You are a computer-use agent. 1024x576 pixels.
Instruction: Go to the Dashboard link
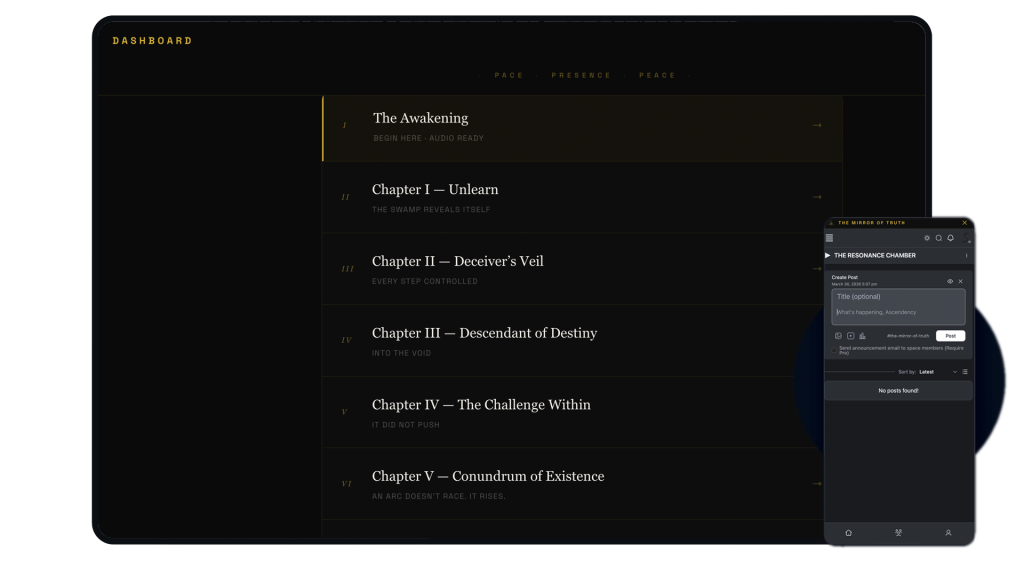tap(152, 41)
